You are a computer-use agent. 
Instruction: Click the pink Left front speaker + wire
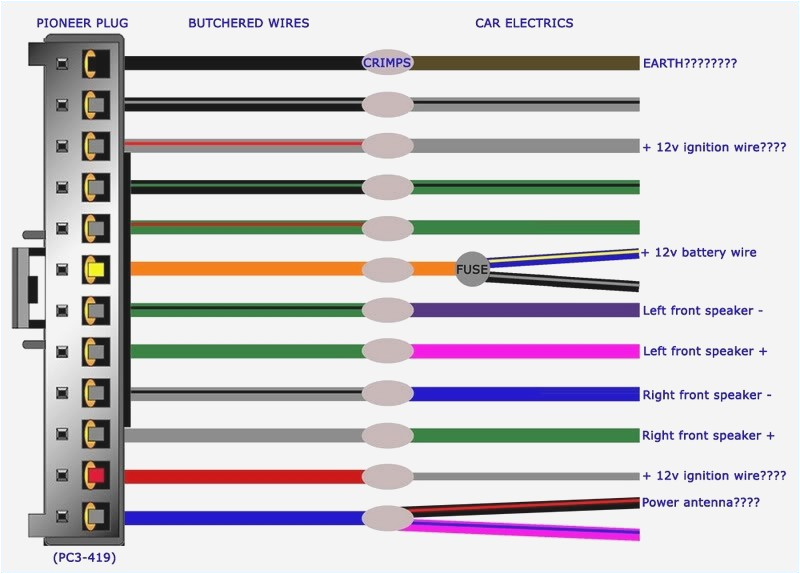526,351
